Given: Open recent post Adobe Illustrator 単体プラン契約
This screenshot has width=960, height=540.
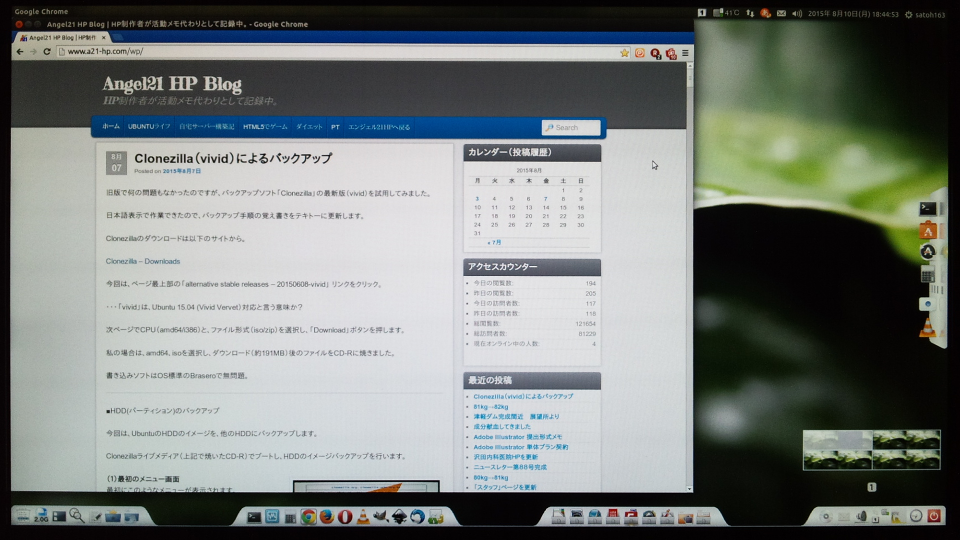Looking at the screenshot, I should pos(520,447).
